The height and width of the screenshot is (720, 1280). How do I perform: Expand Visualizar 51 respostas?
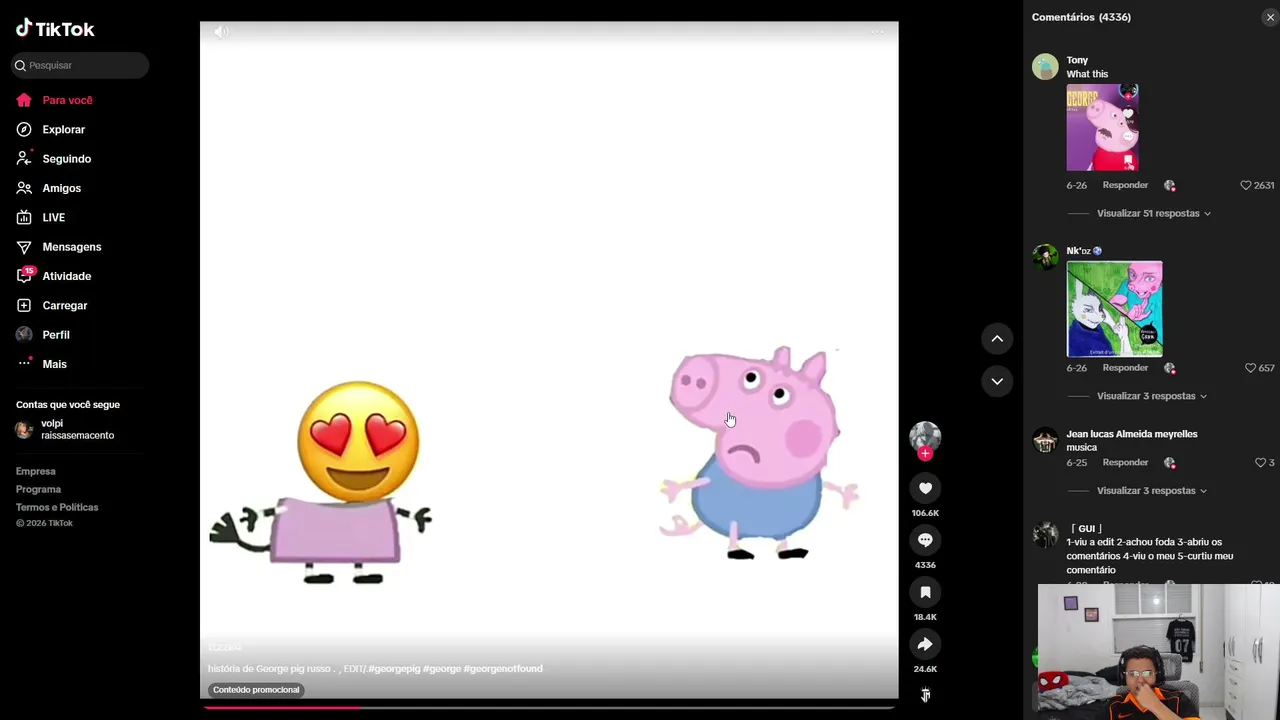click(x=1153, y=213)
